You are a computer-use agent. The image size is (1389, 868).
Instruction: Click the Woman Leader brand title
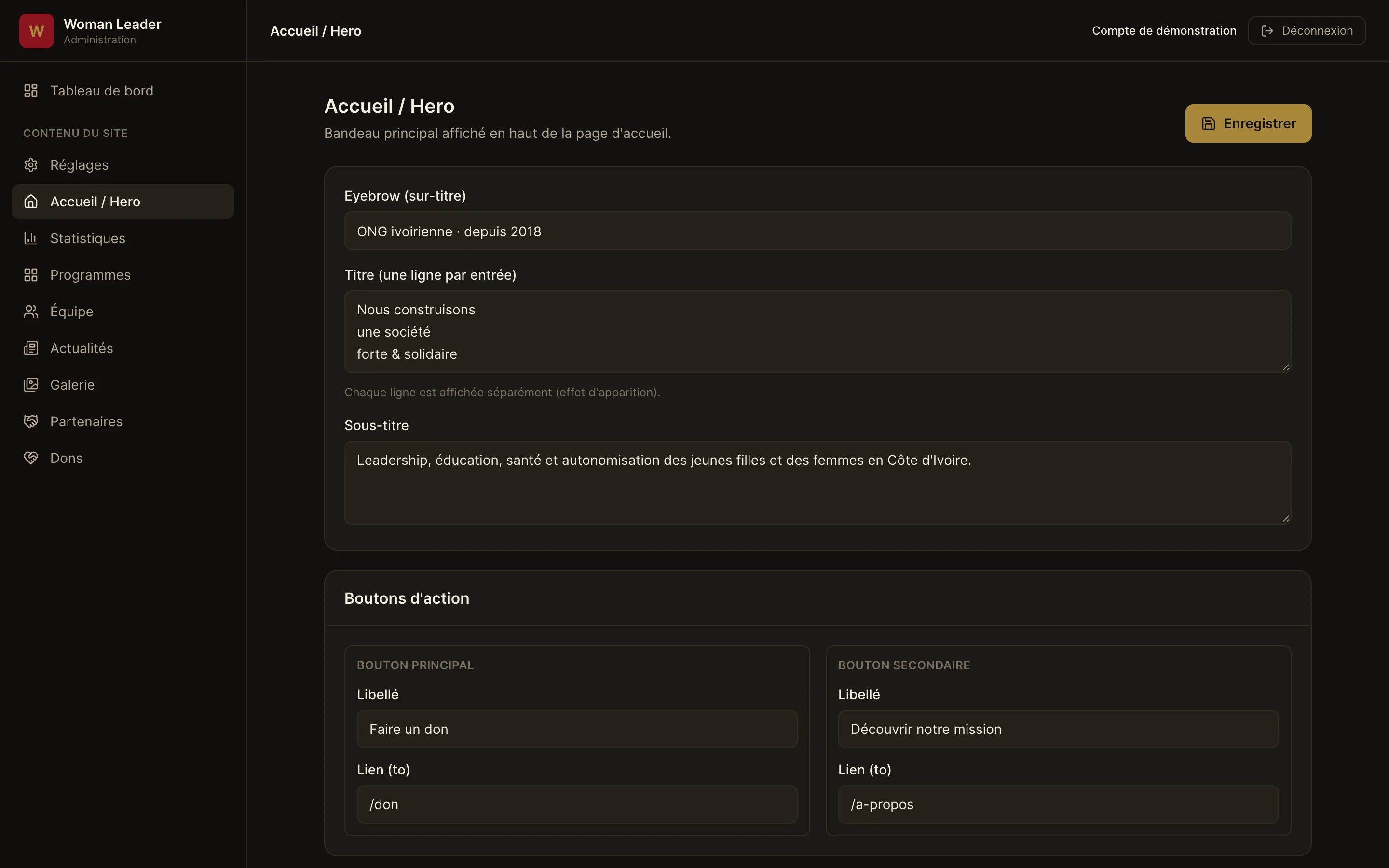click(112, 24)
